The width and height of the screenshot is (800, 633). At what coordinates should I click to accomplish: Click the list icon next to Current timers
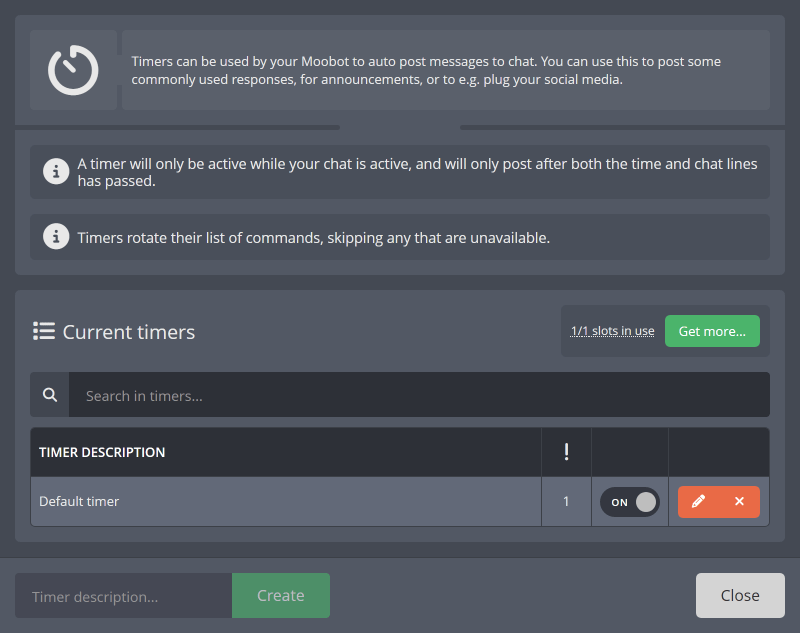(44, 331)
